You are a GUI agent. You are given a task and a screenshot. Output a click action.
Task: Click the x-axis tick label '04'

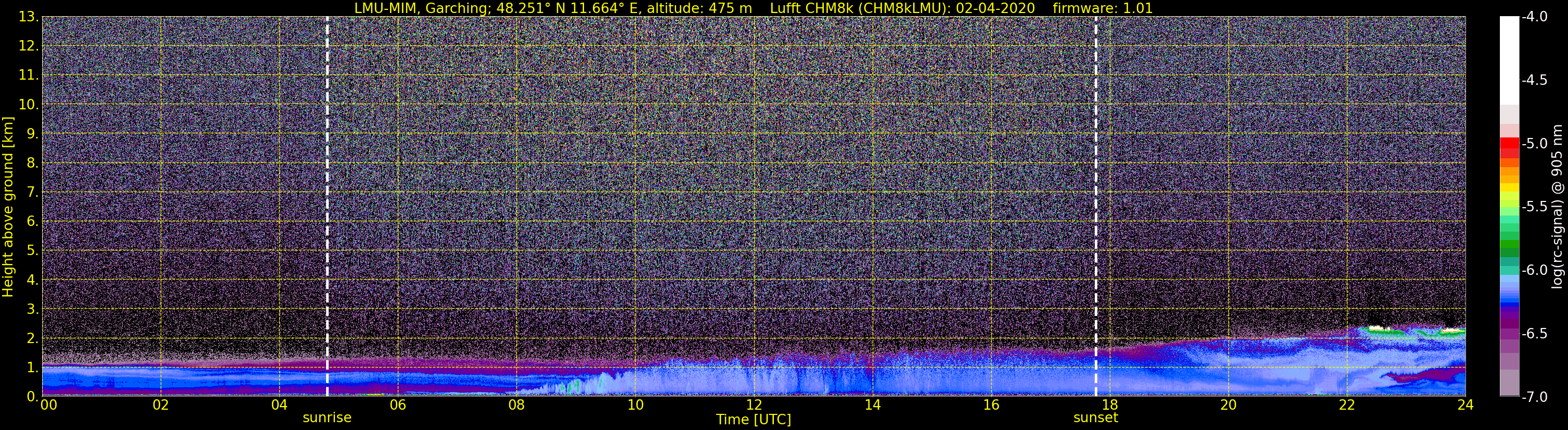tap(279, 405)
